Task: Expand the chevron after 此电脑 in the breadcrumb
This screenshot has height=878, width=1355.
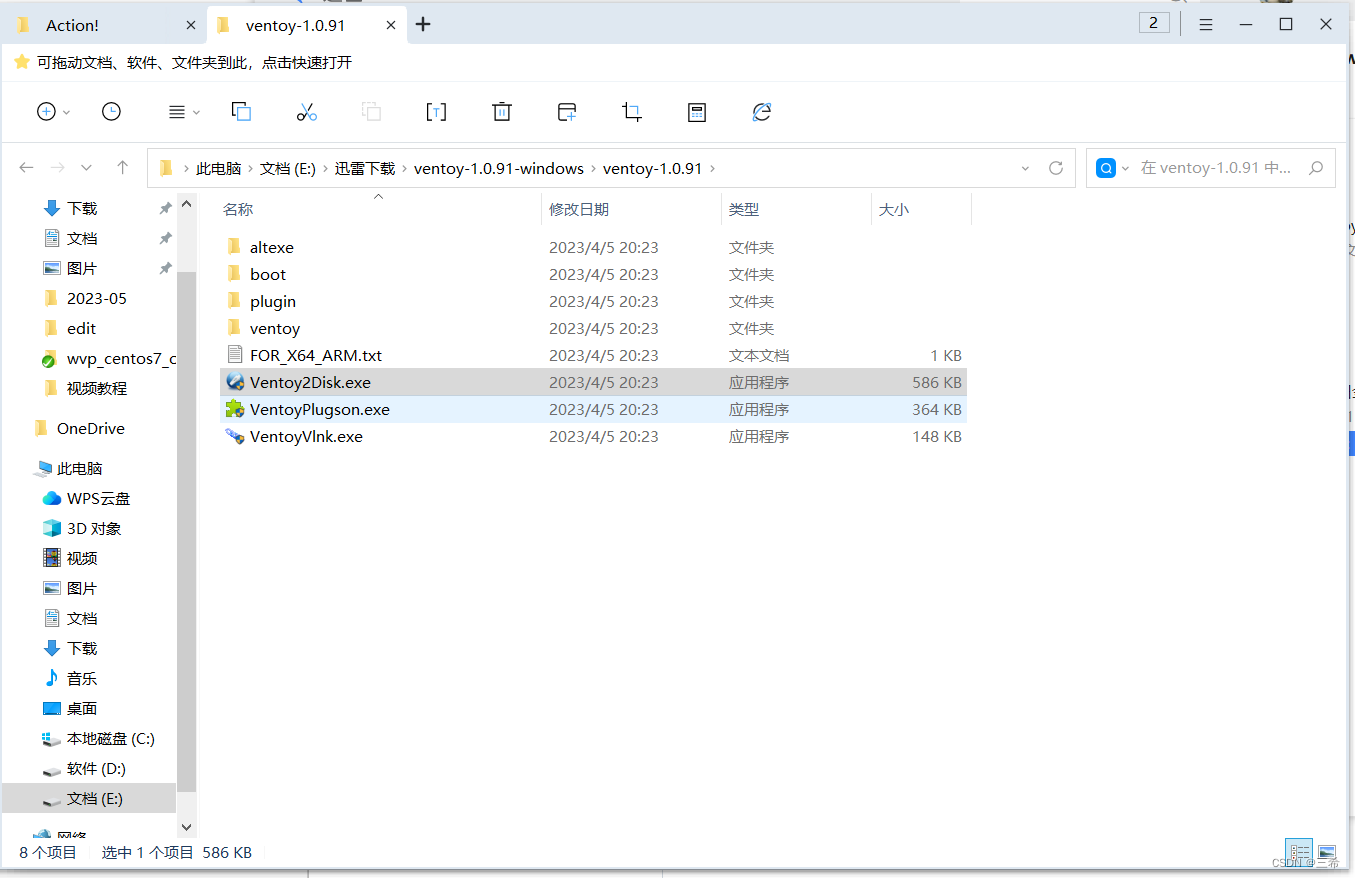Action: [251, 169]
